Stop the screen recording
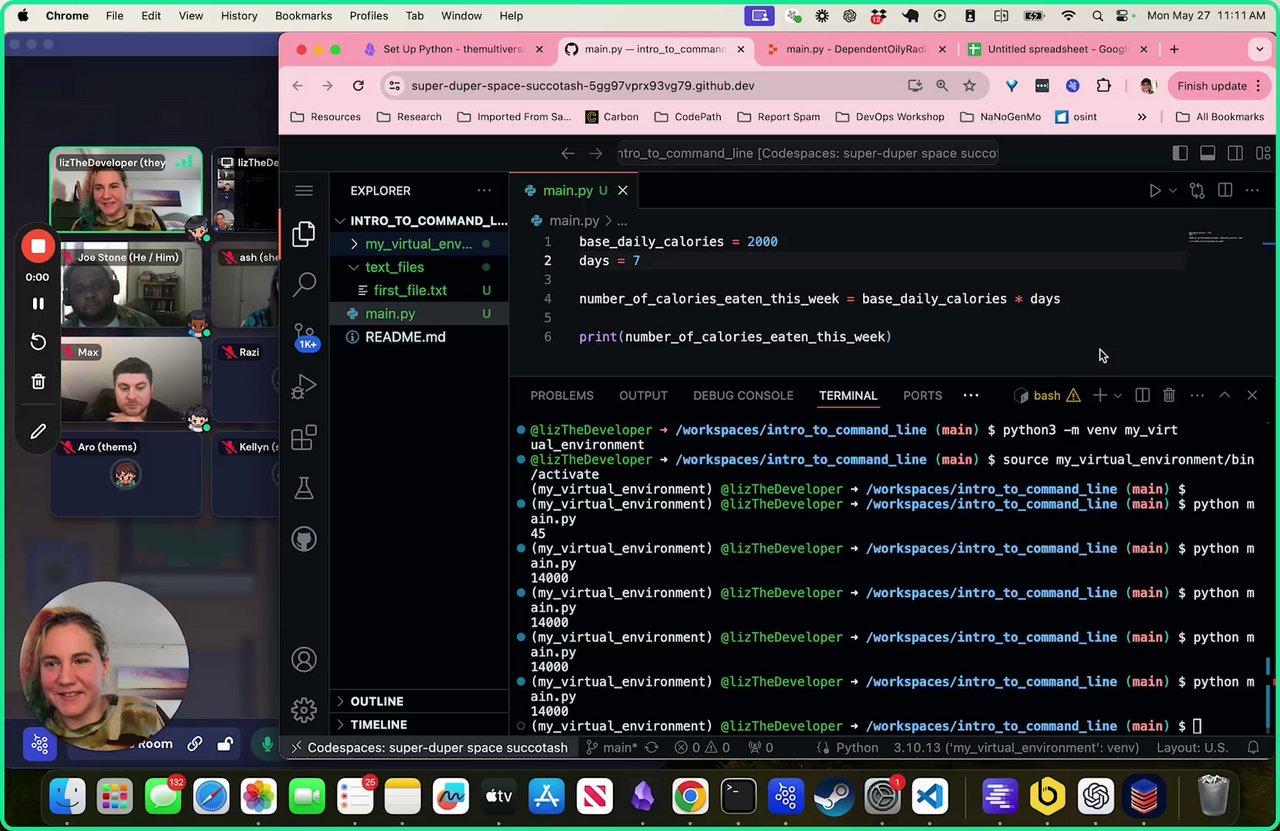The height and width of the screenshot is (831, 1280). pos(38,246)
